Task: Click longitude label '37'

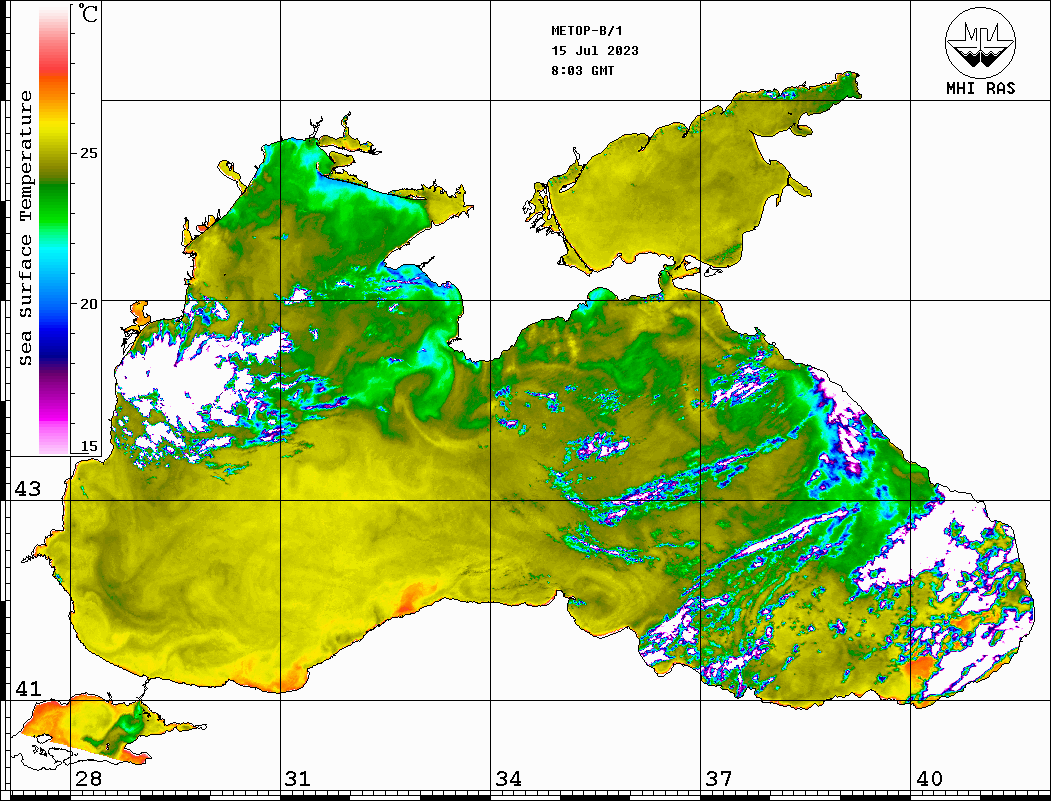Action: (719, 778)
